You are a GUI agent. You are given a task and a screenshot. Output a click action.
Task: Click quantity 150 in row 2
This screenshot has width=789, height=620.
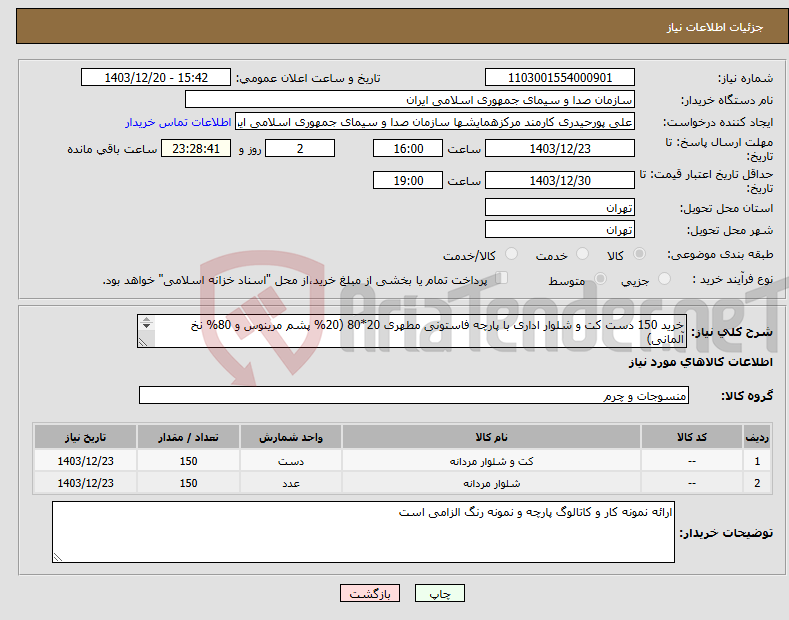point(188,483)
